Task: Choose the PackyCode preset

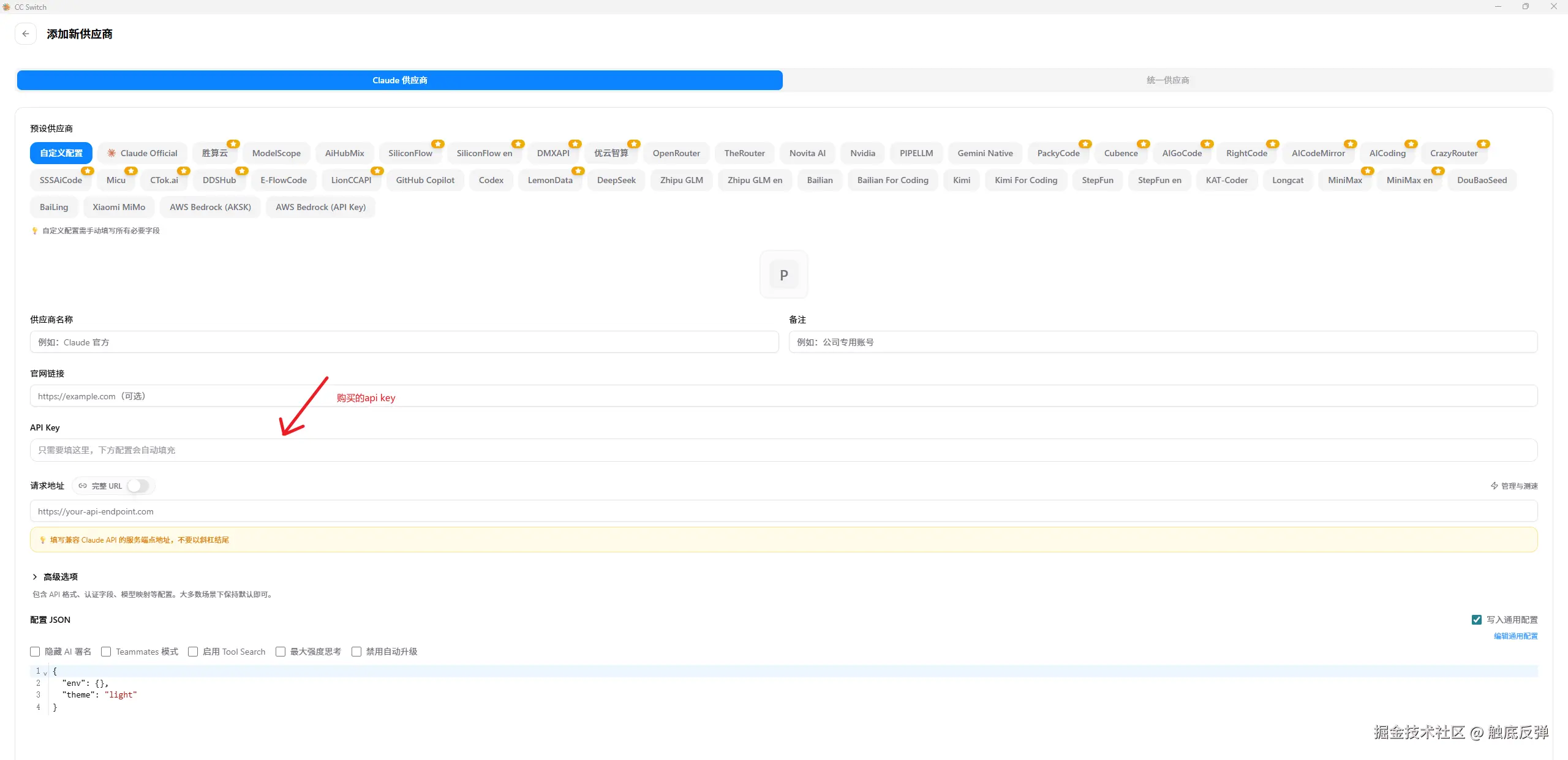Action: point(1058,153)
